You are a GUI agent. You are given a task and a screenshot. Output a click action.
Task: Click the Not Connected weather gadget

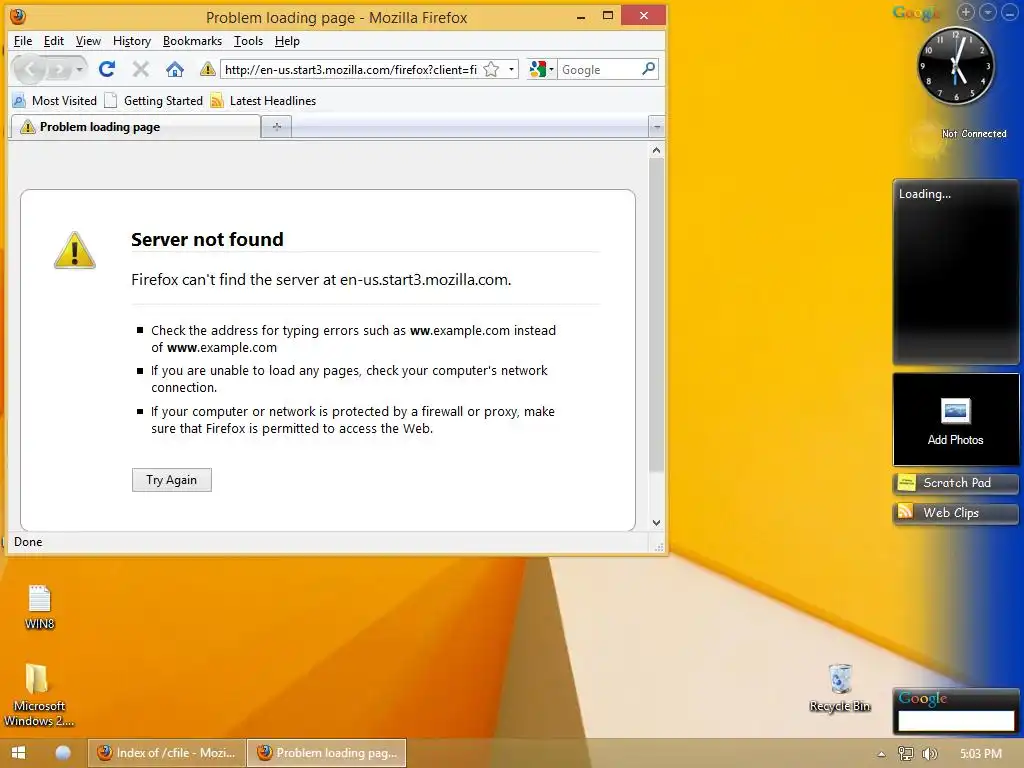959,135
